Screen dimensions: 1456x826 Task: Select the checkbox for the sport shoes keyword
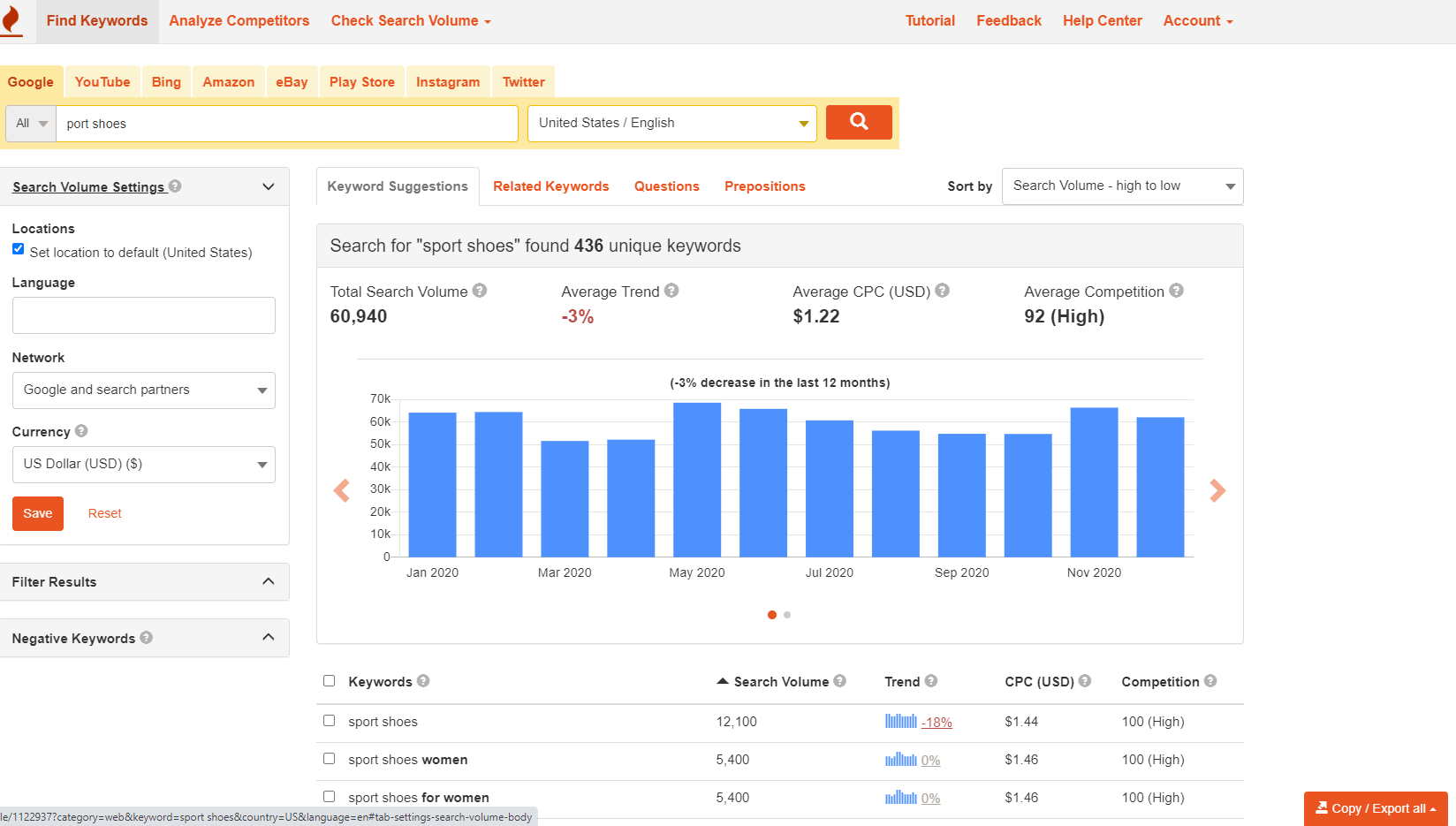tap(329, 720)
